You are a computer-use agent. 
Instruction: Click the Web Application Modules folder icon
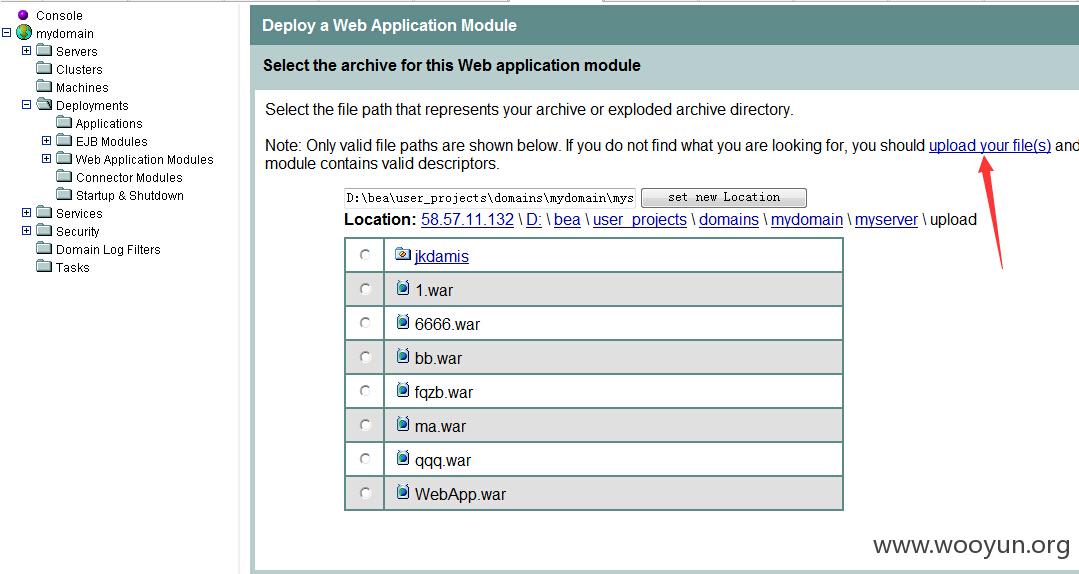point(64,158)
